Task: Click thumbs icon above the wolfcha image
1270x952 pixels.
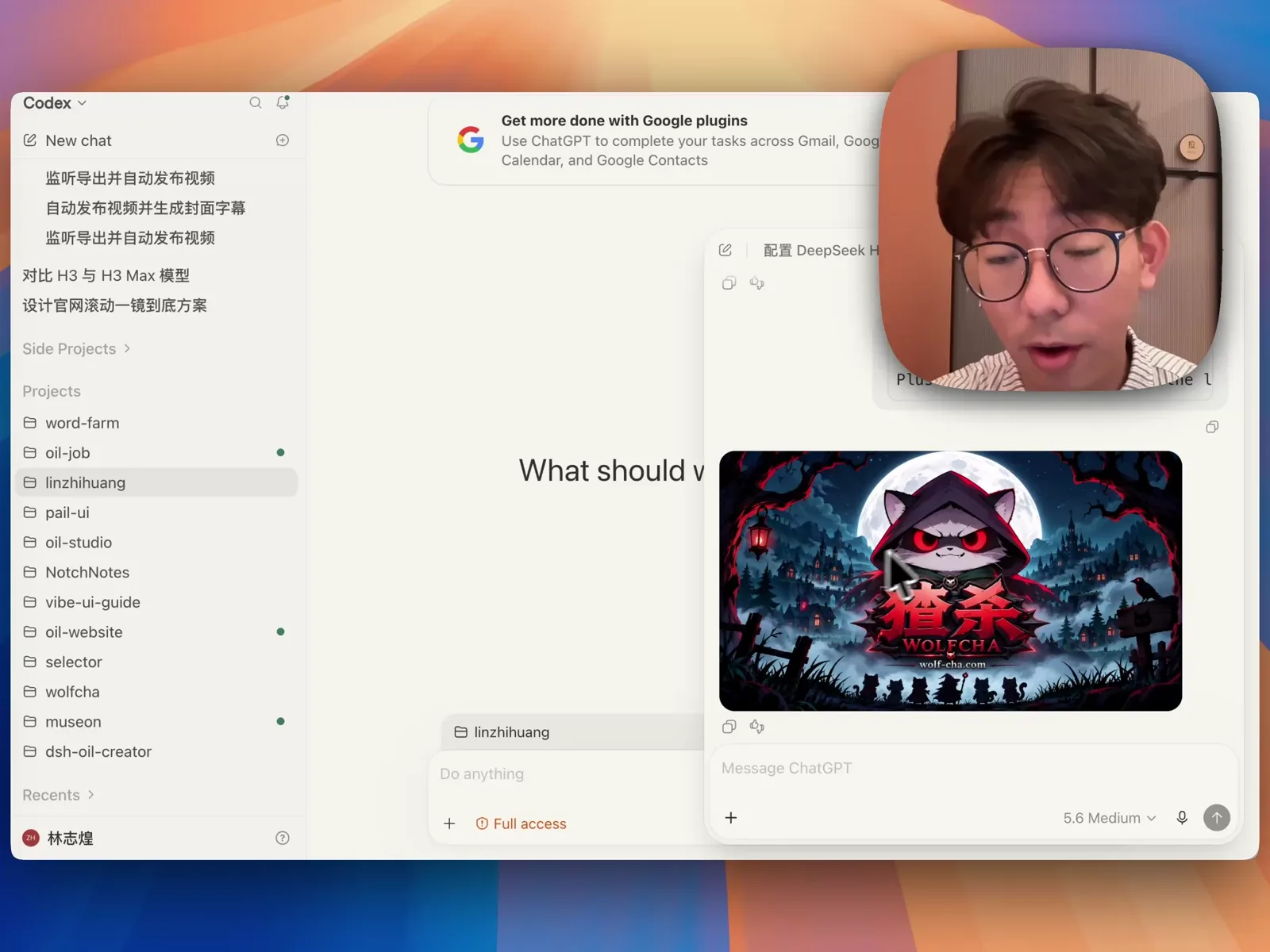Action: pos(757,284)
